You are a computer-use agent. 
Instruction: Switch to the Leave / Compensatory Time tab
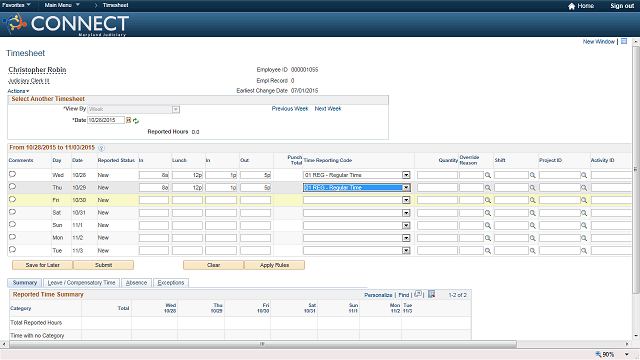81,282
